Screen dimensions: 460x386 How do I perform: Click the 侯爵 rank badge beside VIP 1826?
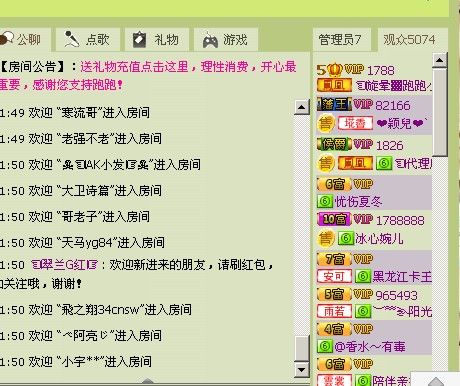coord(334,144)
